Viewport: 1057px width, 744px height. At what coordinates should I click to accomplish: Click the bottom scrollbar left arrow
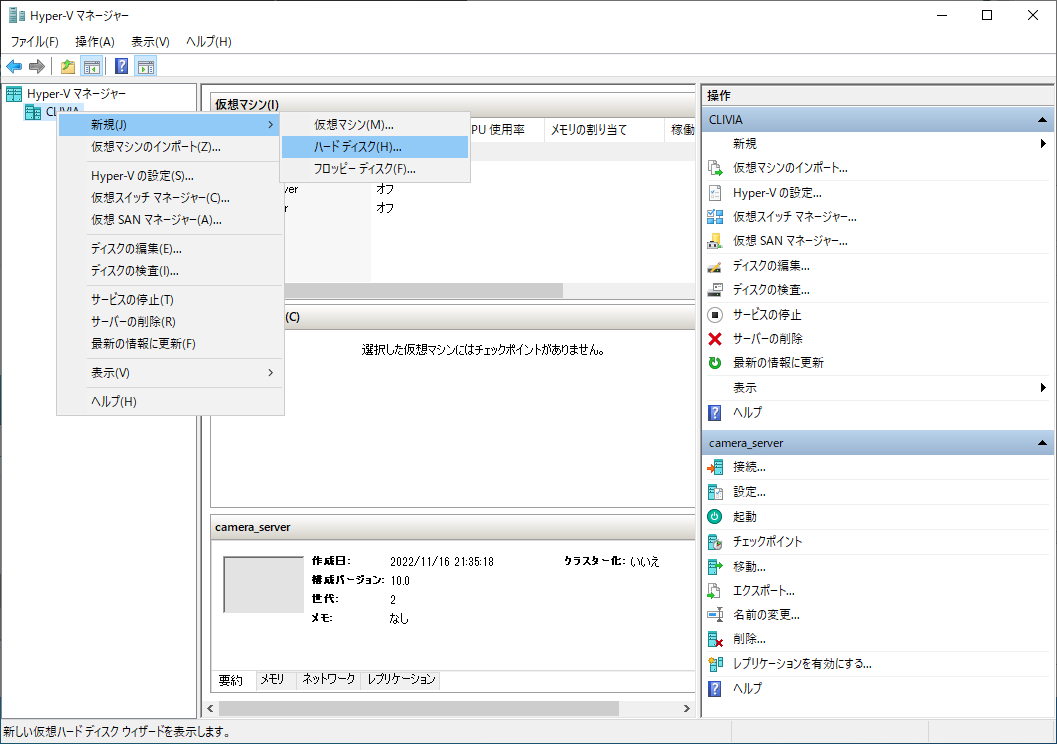(211, 708)
